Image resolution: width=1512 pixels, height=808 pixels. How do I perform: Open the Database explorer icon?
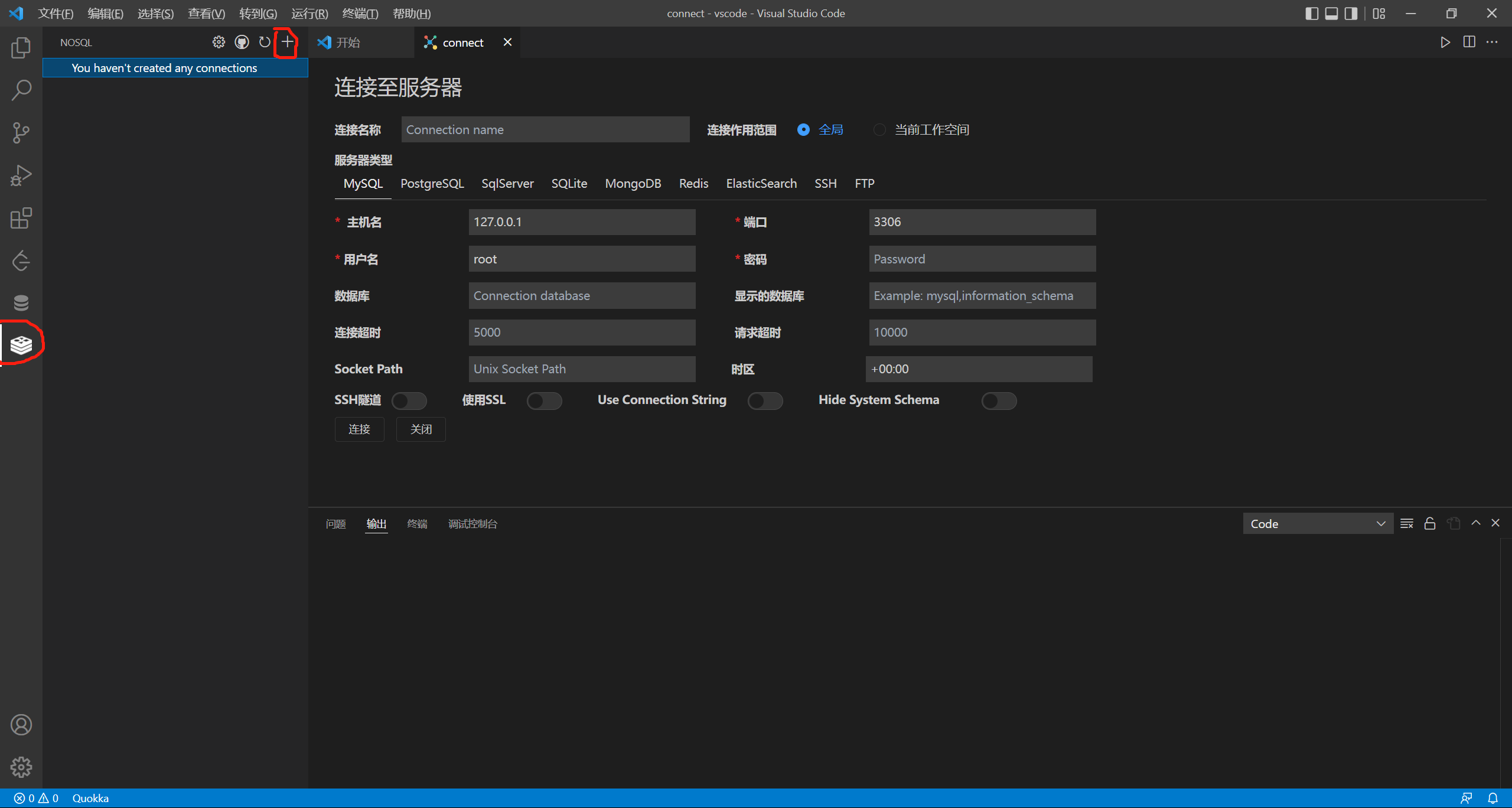tap(21, 302)
